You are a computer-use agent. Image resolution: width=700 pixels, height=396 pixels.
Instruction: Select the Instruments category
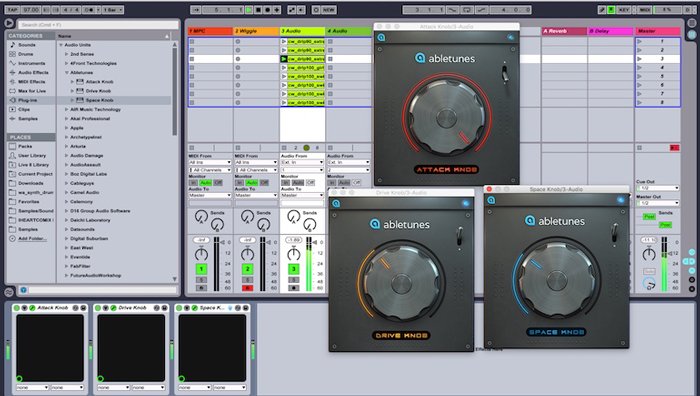click(31, 63)
